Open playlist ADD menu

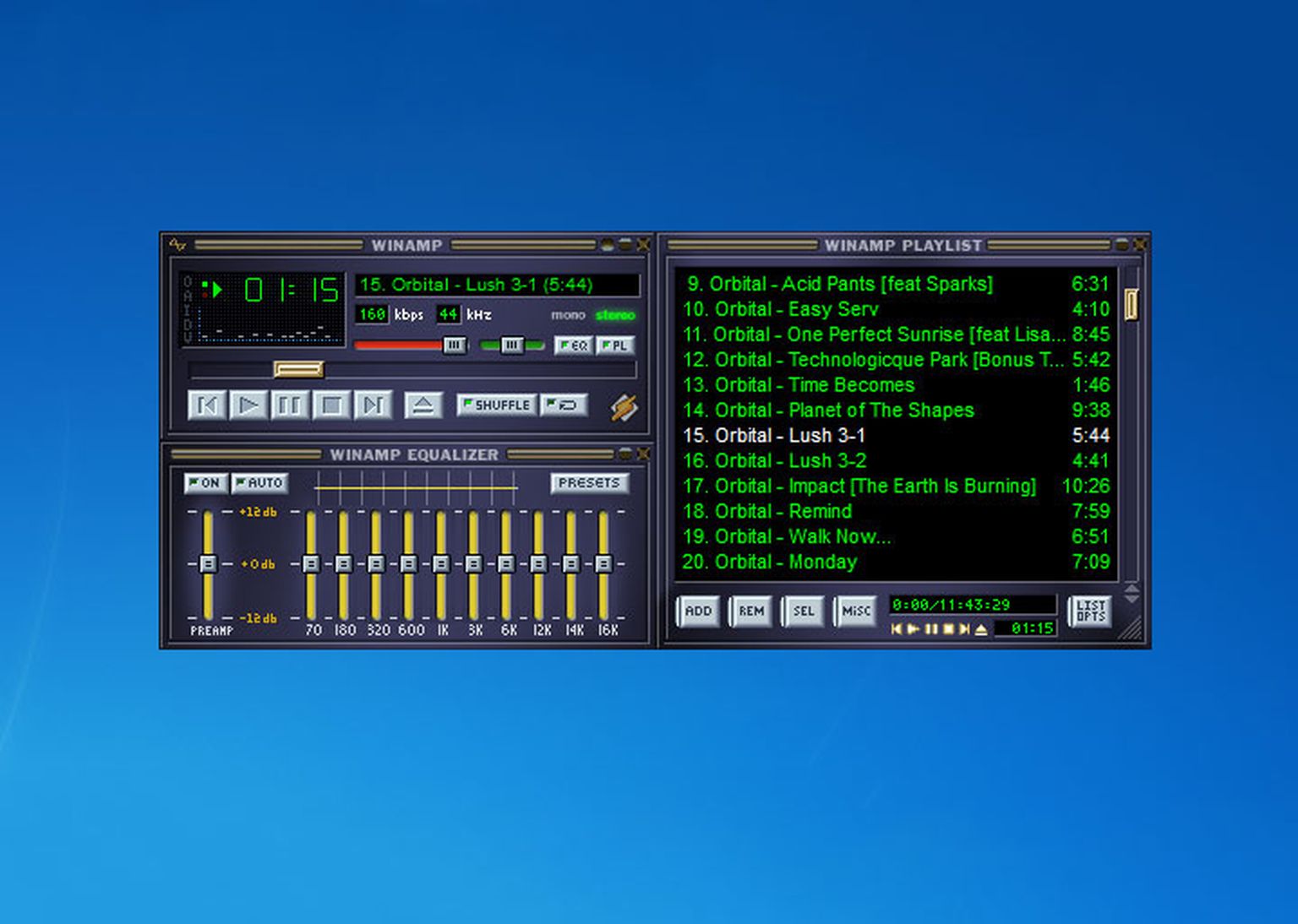click(x=698, y=611)
